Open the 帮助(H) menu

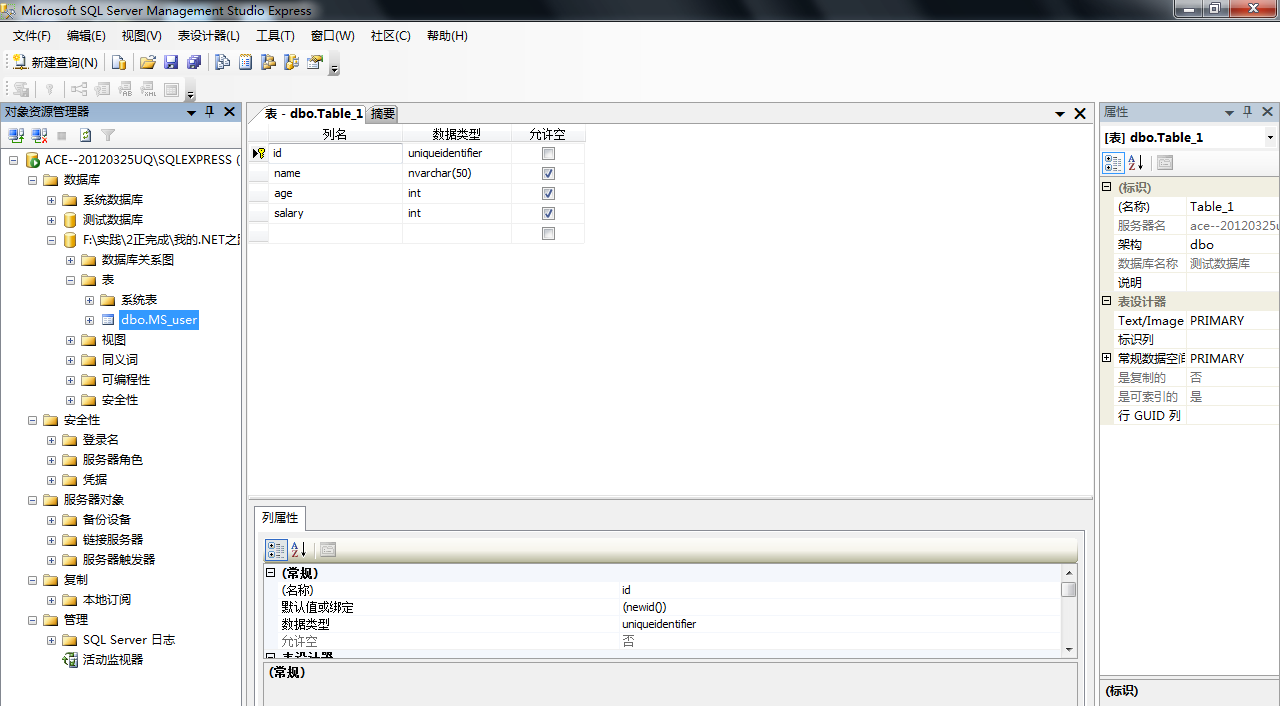[x=447, y=35]
